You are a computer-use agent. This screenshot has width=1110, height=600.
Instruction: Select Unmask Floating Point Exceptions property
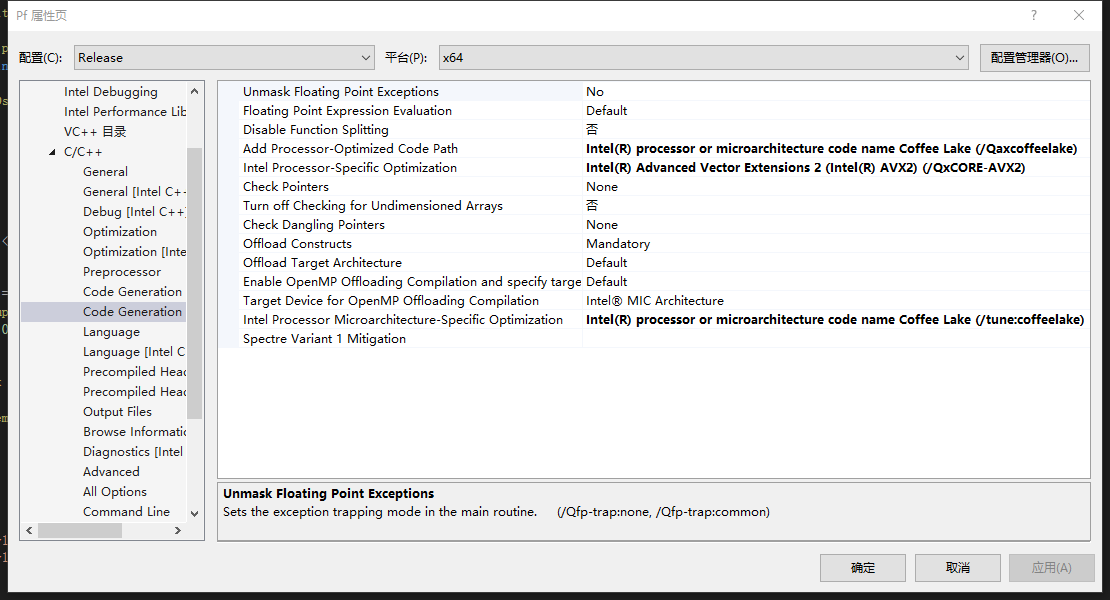click(341, 91)
